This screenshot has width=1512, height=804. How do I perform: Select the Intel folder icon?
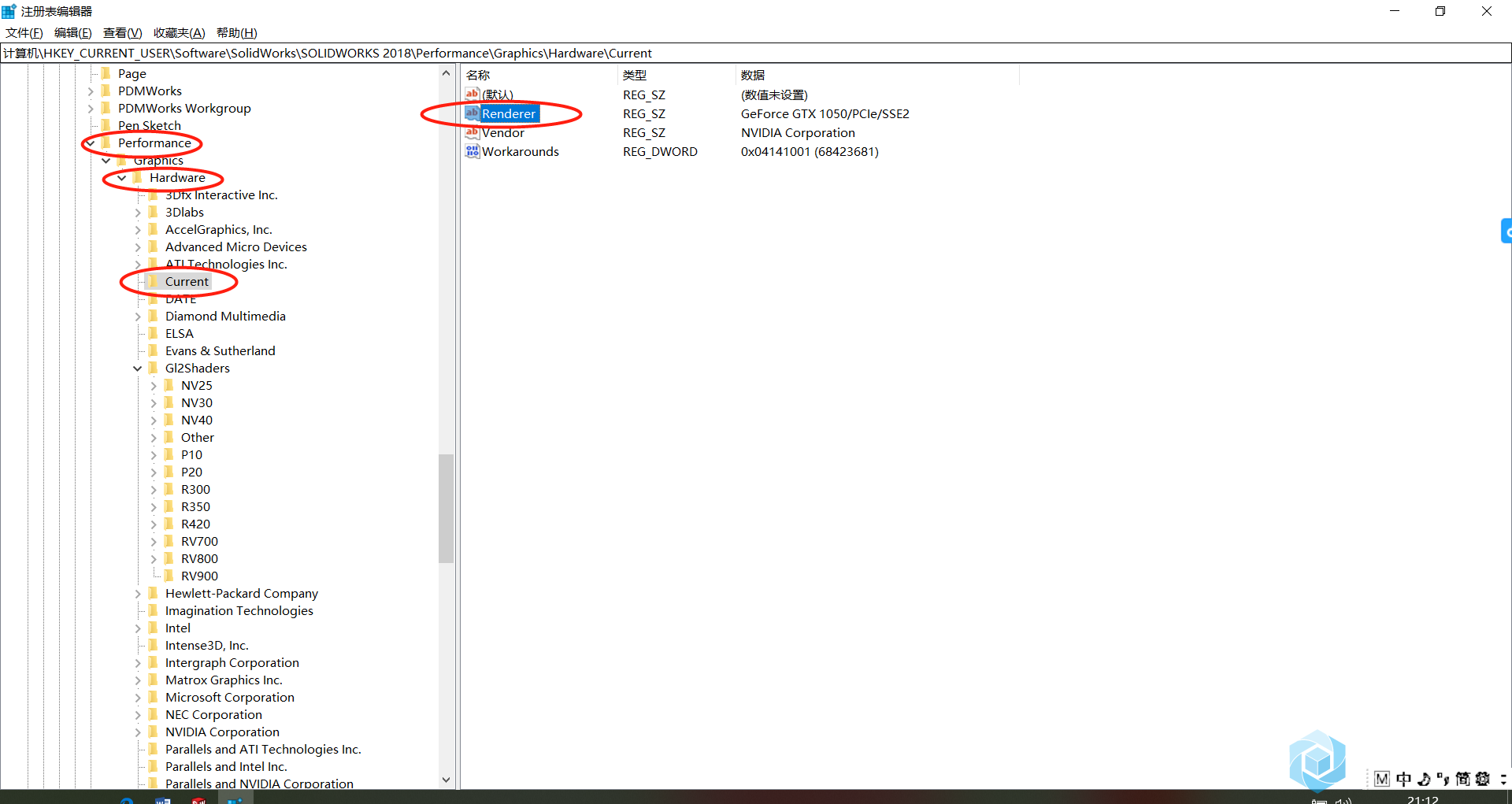(x=154, y=628)
